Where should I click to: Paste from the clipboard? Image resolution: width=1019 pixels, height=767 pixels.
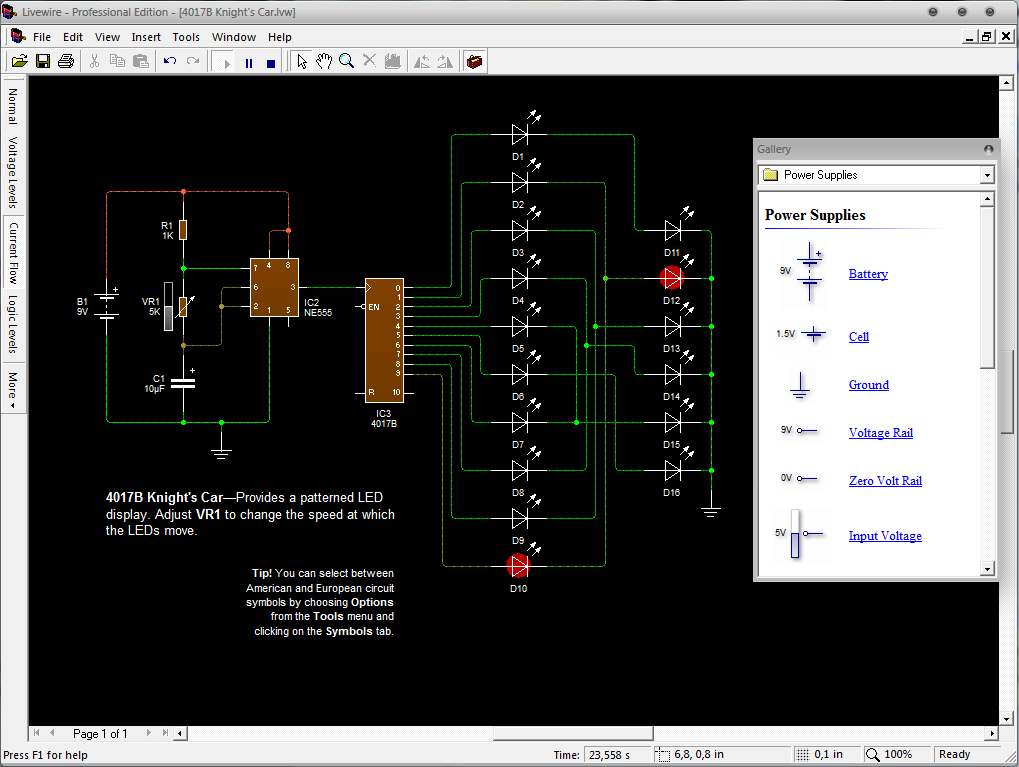139,60
